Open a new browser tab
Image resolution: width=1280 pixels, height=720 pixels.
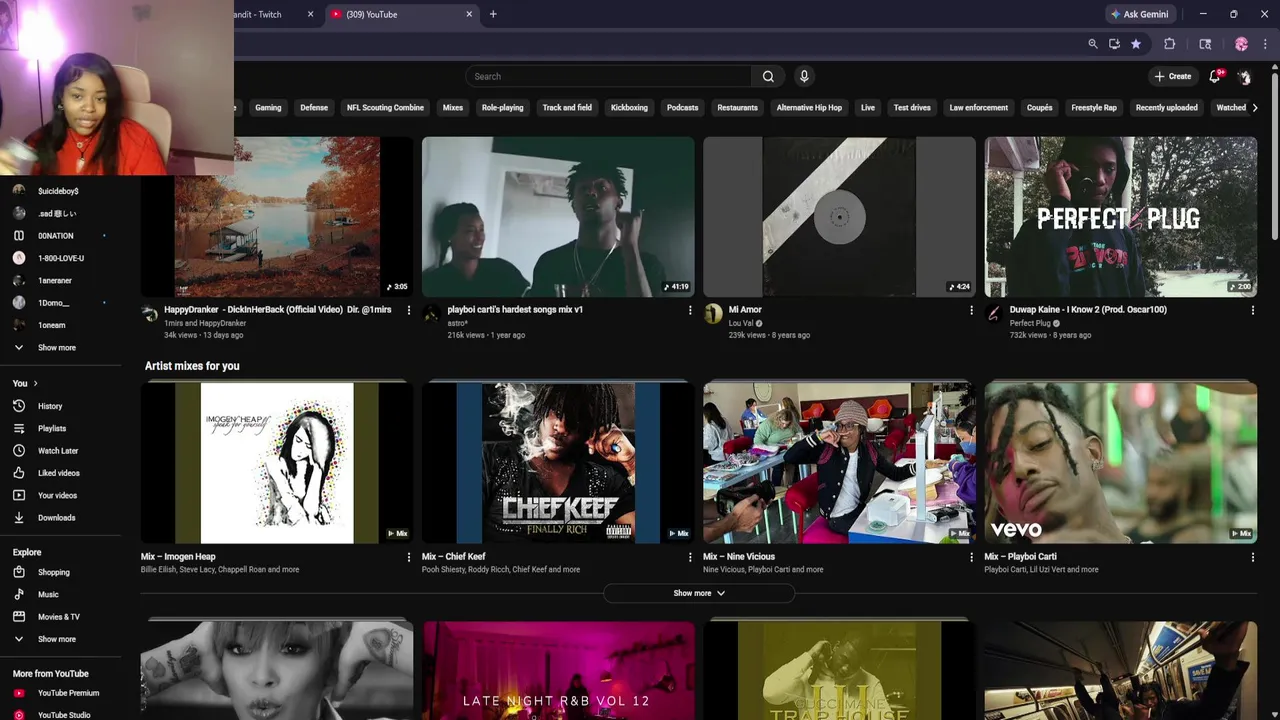tap(493, 14)
